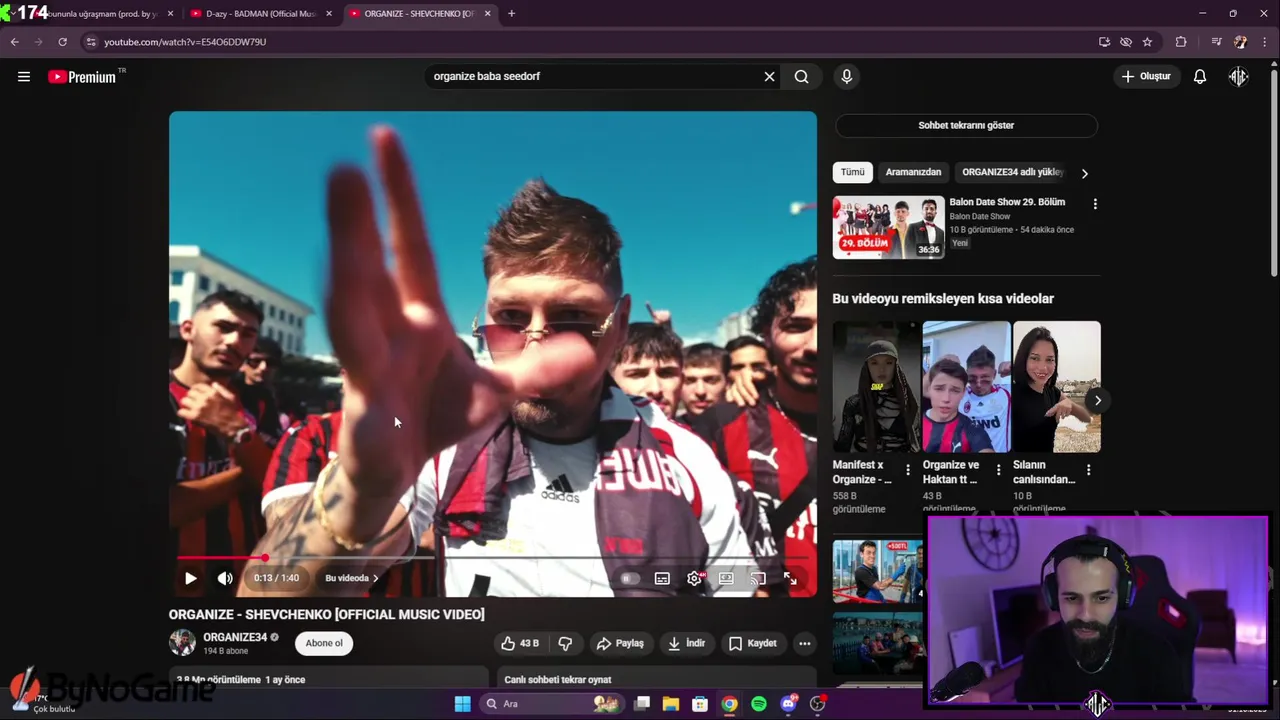Close the D-azy BADMAN tab
Image resolution: width=1280 pixels, height=720 pixels.
329,14
